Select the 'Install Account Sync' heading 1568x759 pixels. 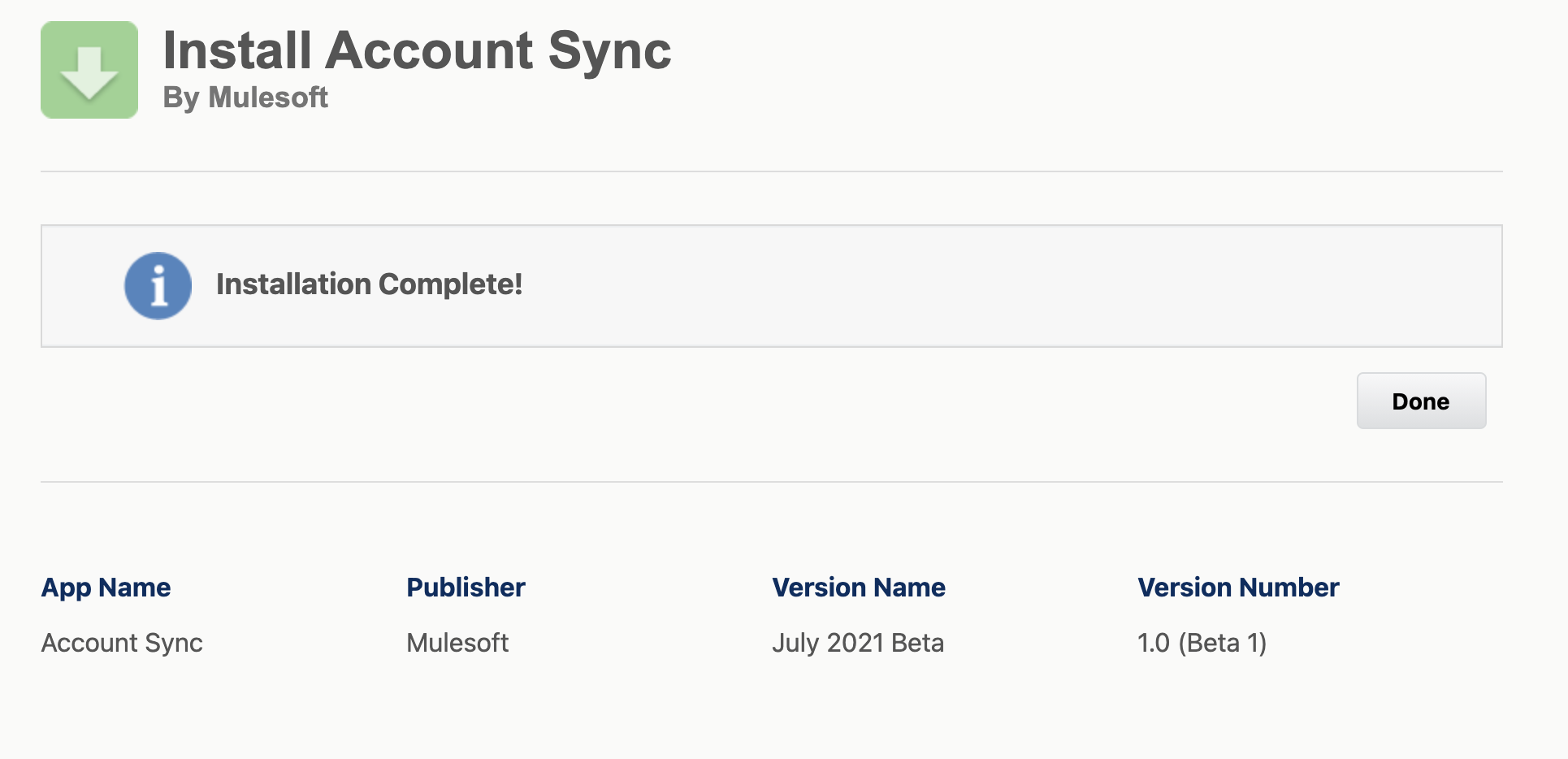(x=417, y=51)
